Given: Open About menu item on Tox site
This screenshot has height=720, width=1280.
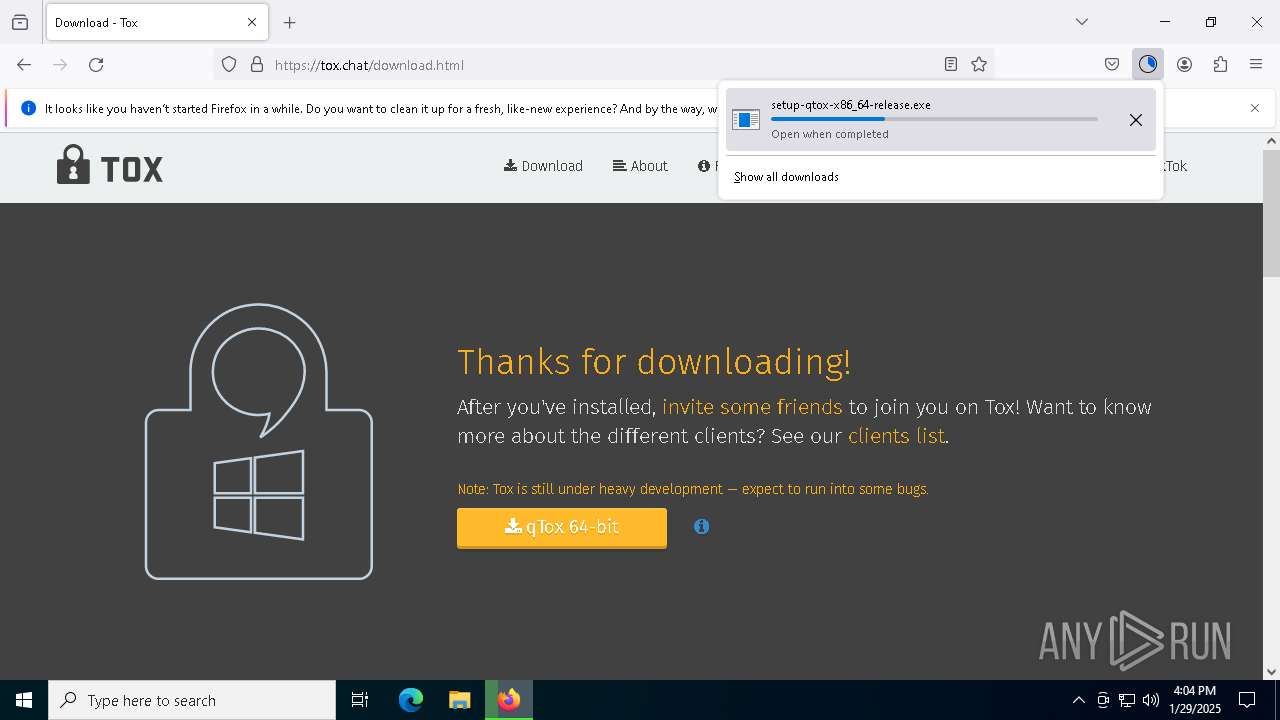Looking at the screenshot, I should coord(640,166).
